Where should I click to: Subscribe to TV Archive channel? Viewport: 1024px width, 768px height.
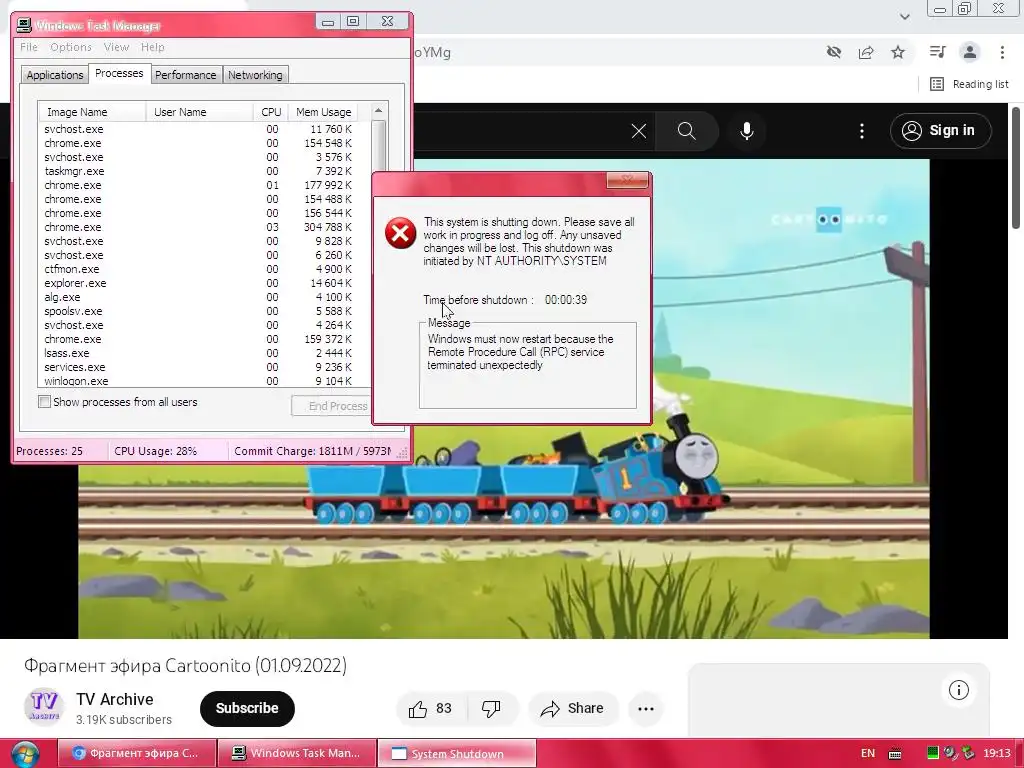tap(248, 709)
